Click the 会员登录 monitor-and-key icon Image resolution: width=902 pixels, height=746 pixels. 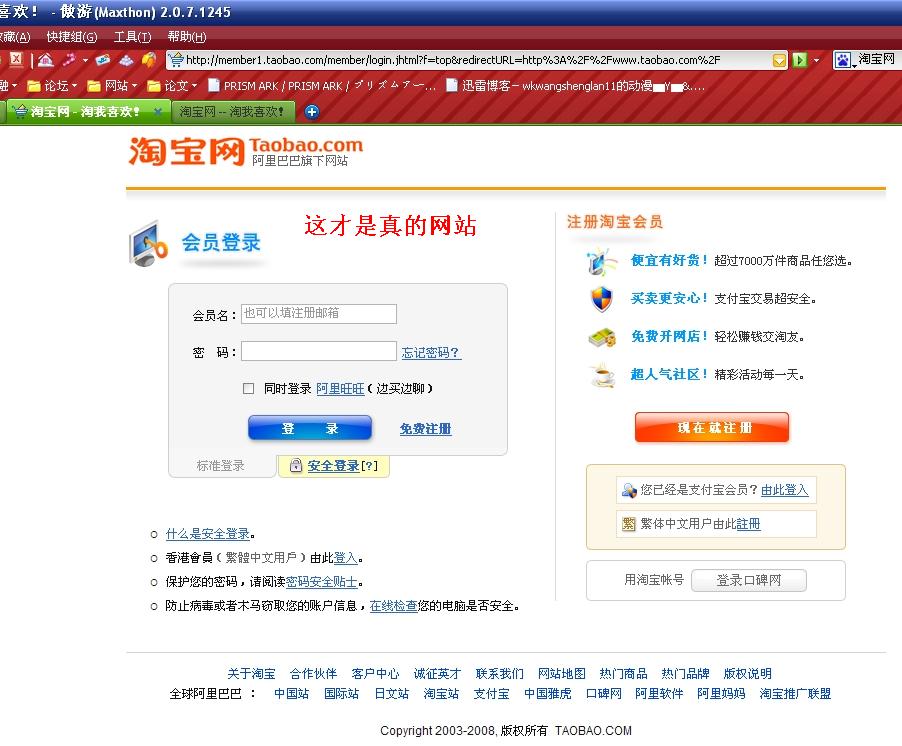[x=148, y=244]
